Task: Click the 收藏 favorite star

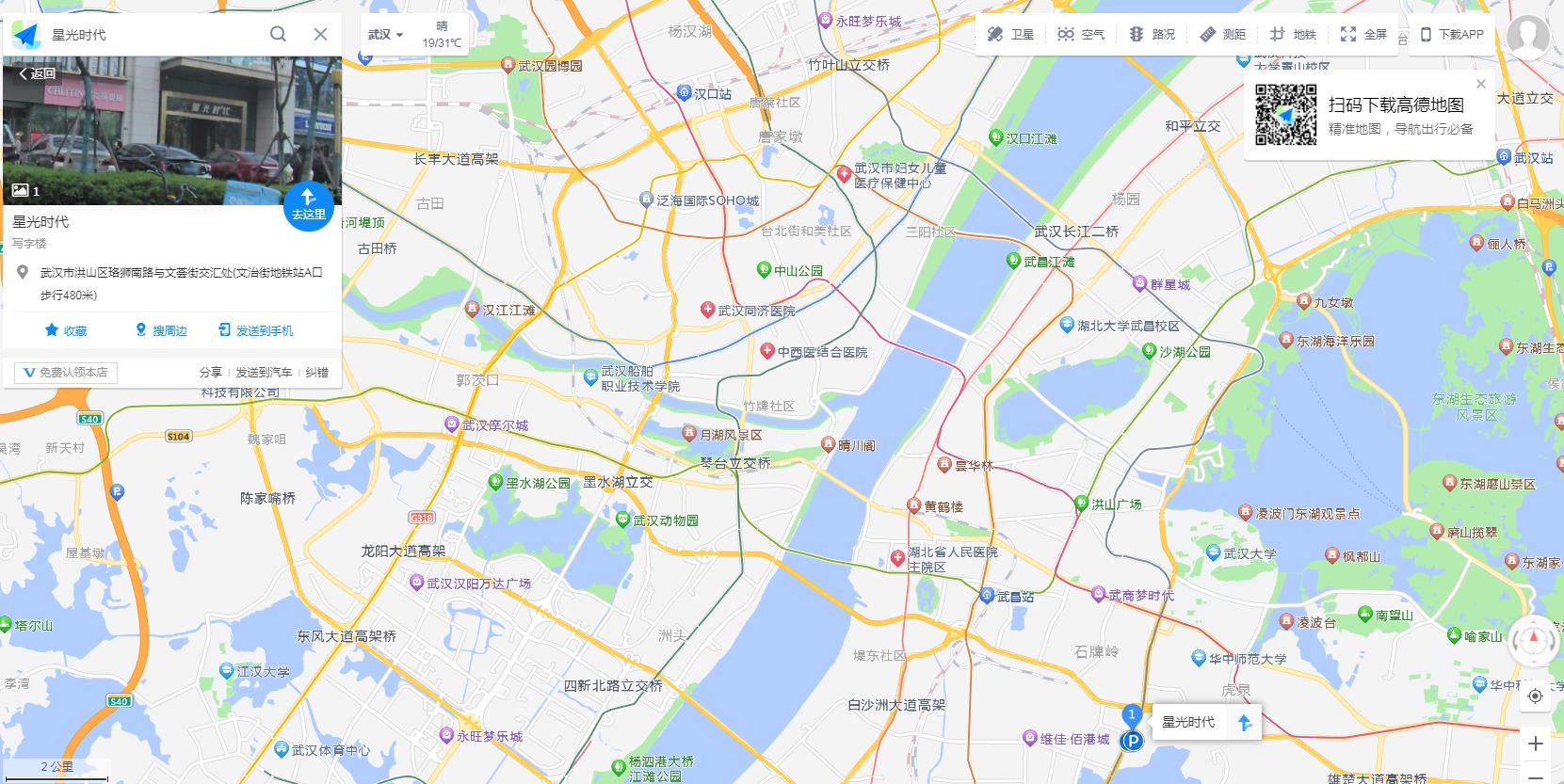Action: (x=66, y=330)
